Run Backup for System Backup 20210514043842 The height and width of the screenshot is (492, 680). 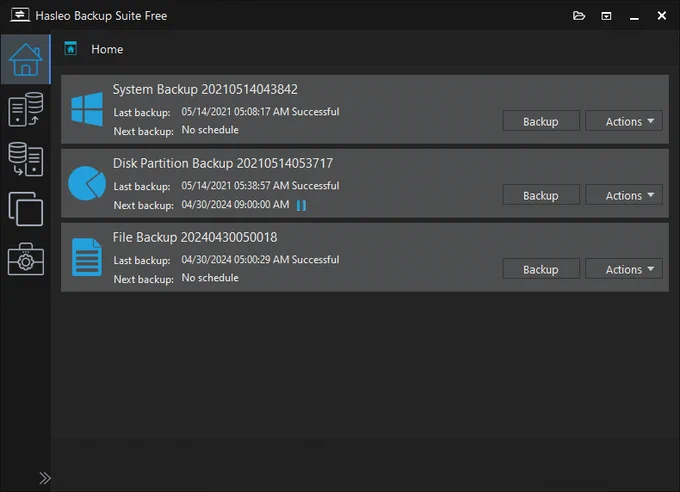click(541, 121)
